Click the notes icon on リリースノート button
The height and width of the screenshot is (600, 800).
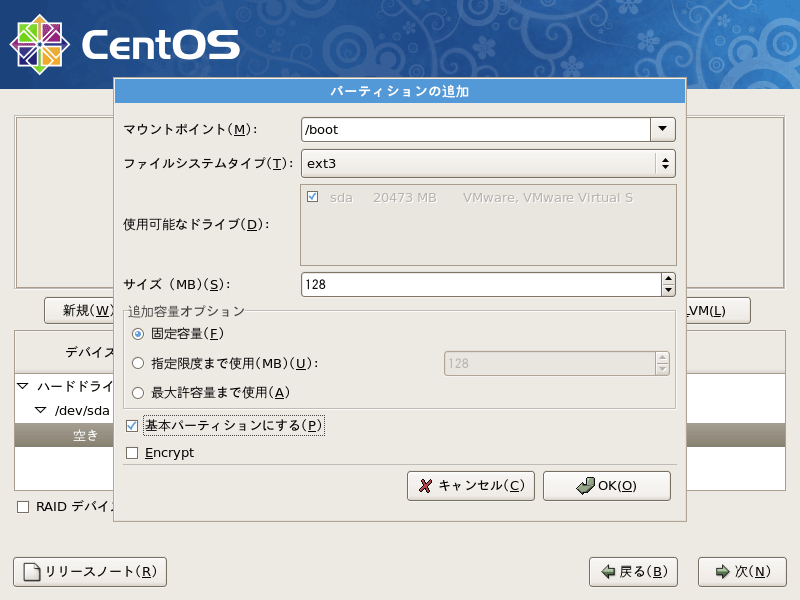click(34, 572)
